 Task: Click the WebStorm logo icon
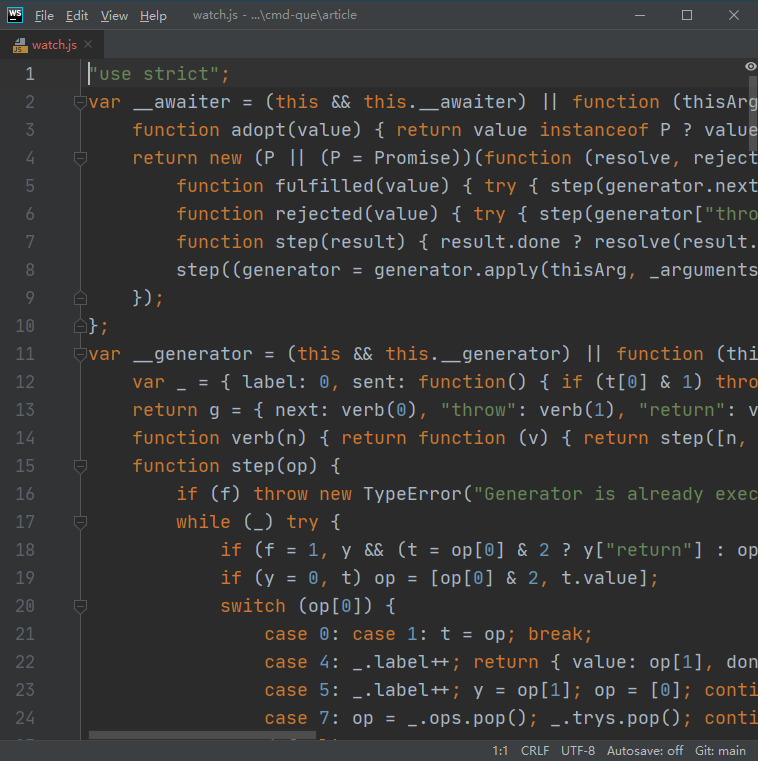pos(15,15)
